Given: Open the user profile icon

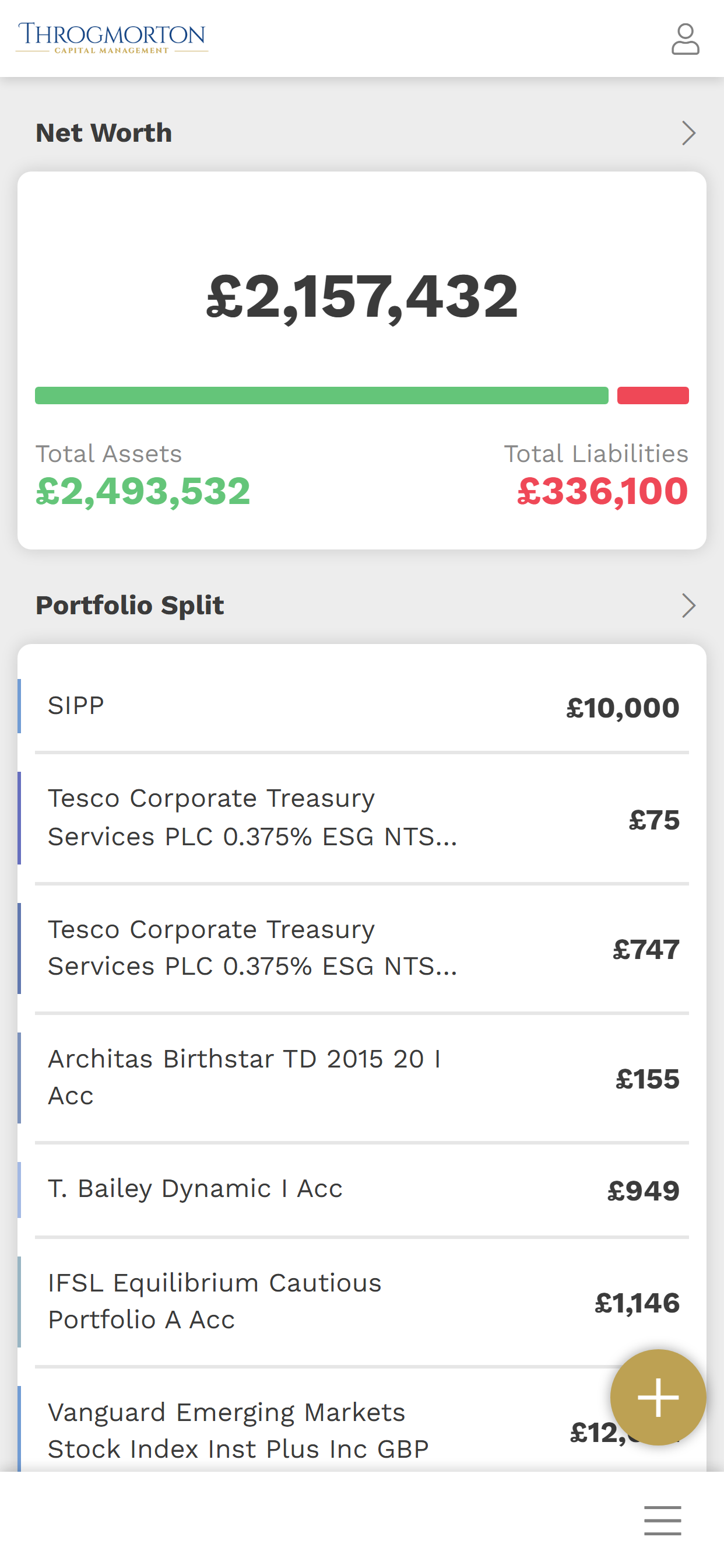Looking at the screenshot, I should (685, 39).
